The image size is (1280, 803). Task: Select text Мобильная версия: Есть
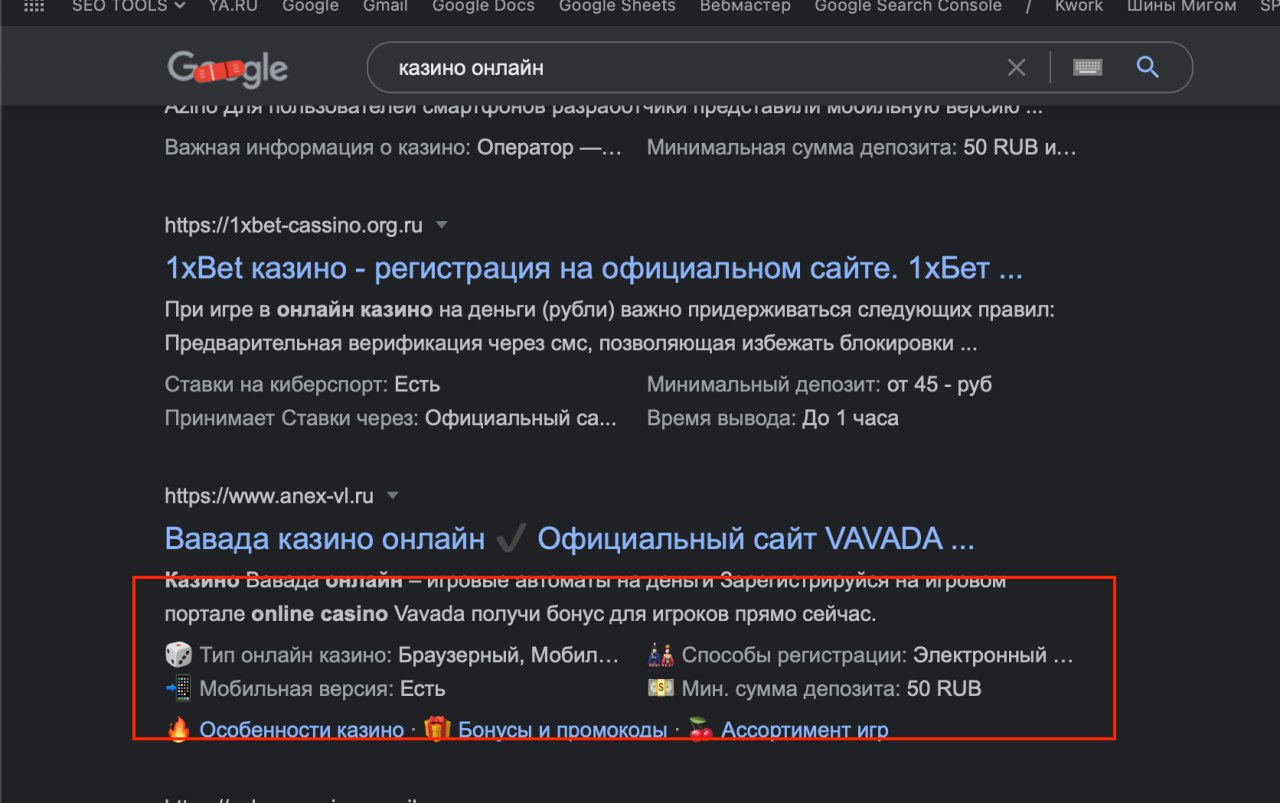[322, 689]
